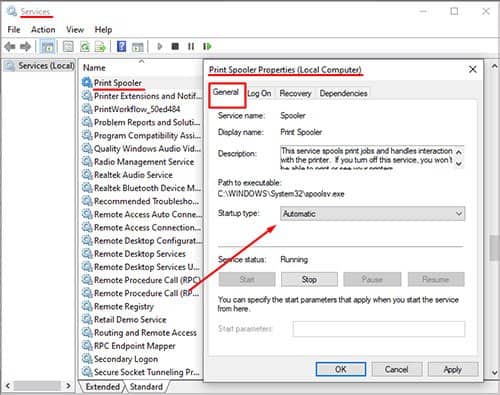Select Realtek Bluetooth Device M... row
500x395 pixels.
tap(142, 188)
